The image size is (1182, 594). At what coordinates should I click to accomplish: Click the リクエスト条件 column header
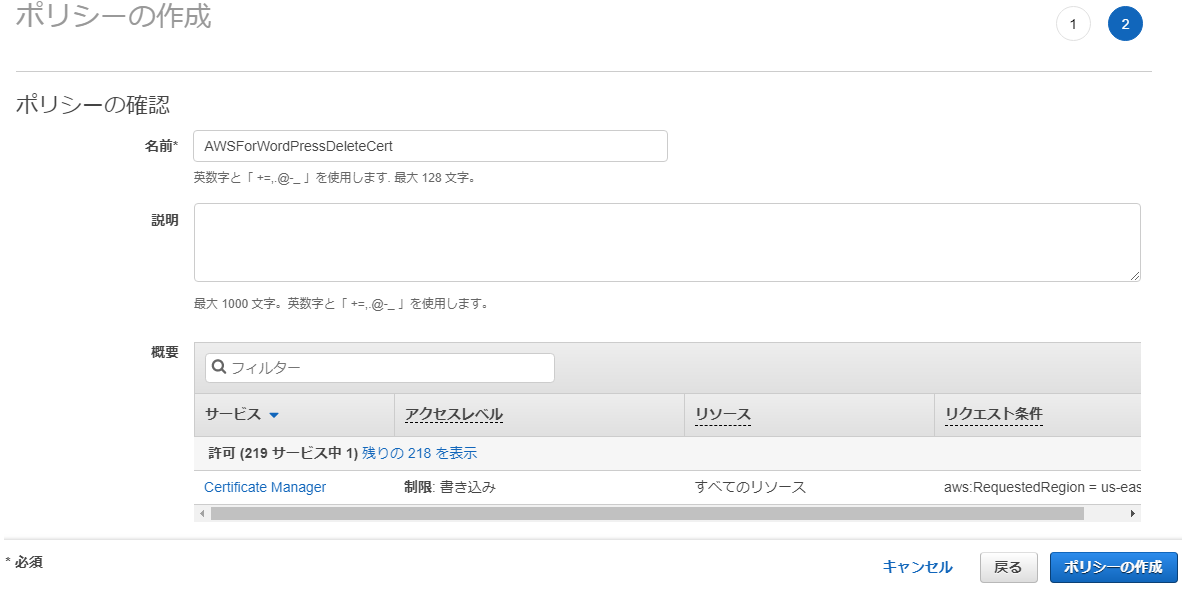click(x=994, y=414)
